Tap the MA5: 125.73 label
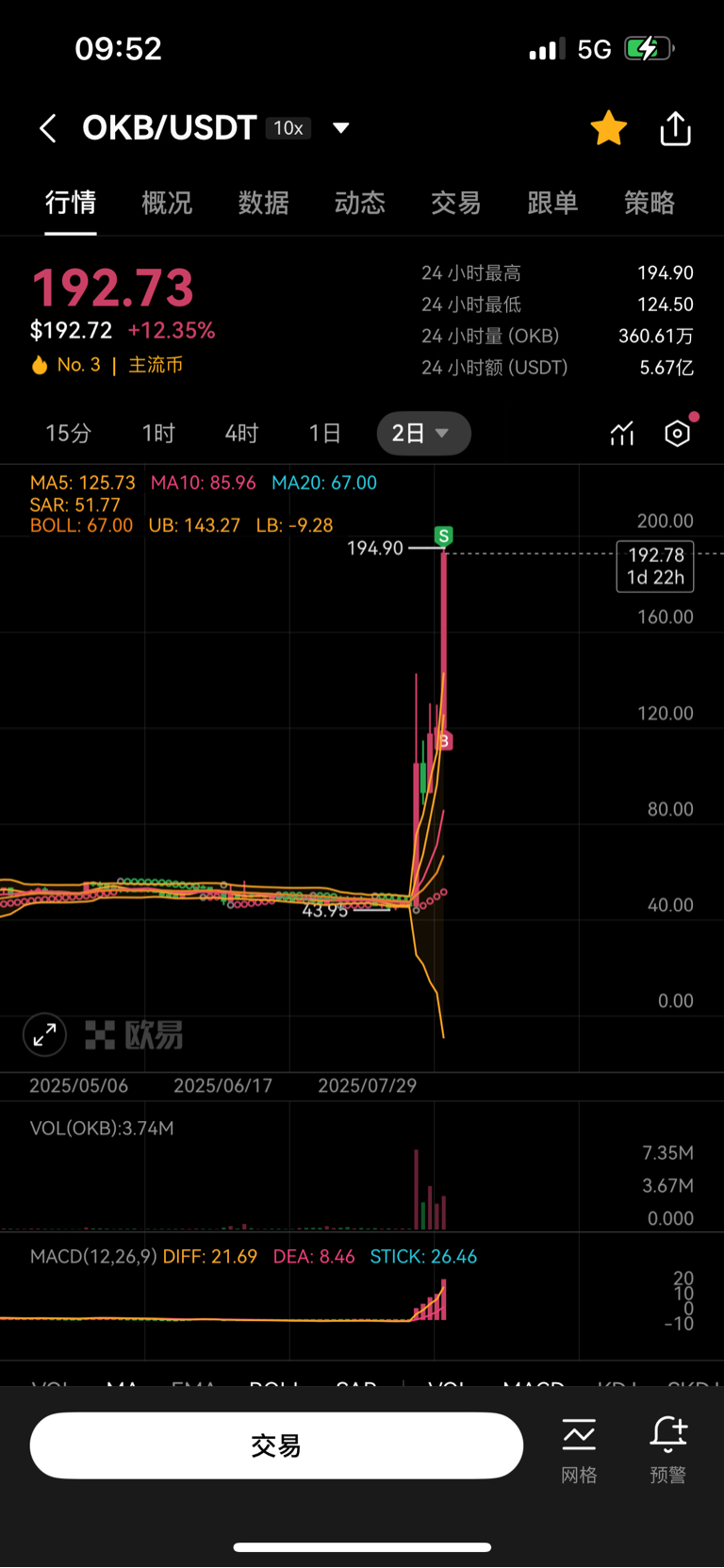Screen dimensions: 724x1568 click(83, 483)
